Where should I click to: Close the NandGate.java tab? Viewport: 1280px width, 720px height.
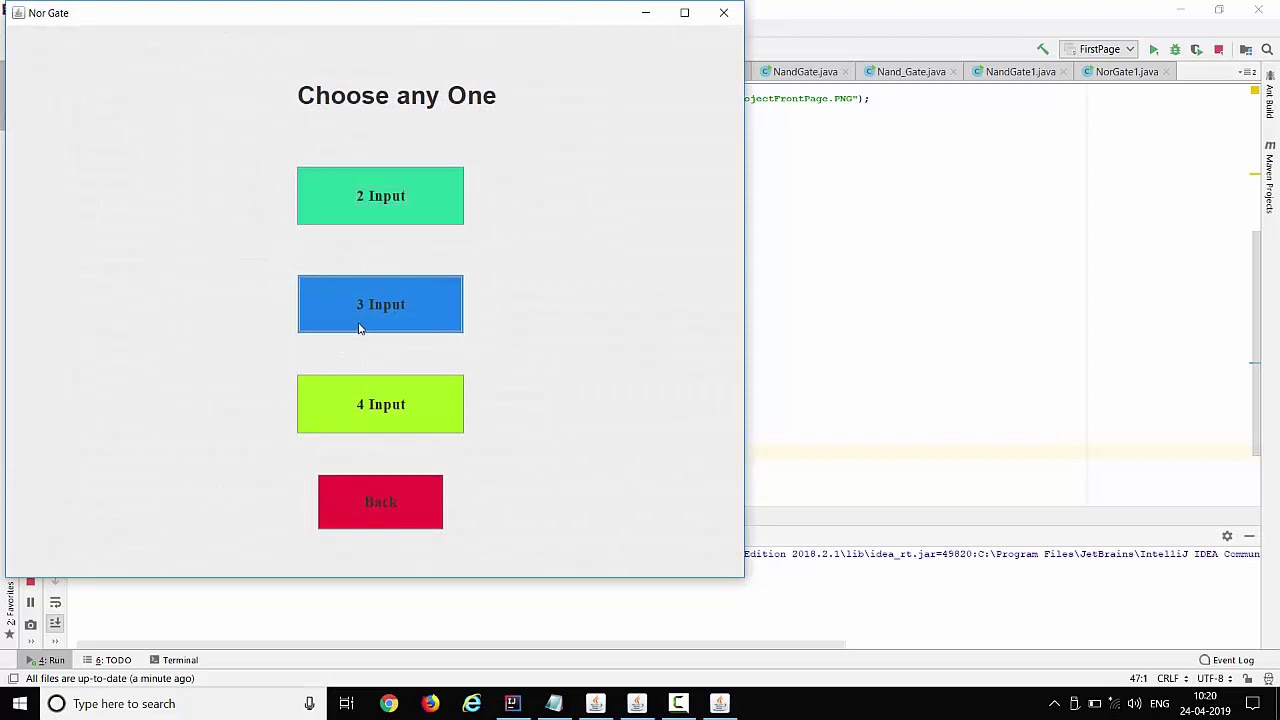pos(847,72)
